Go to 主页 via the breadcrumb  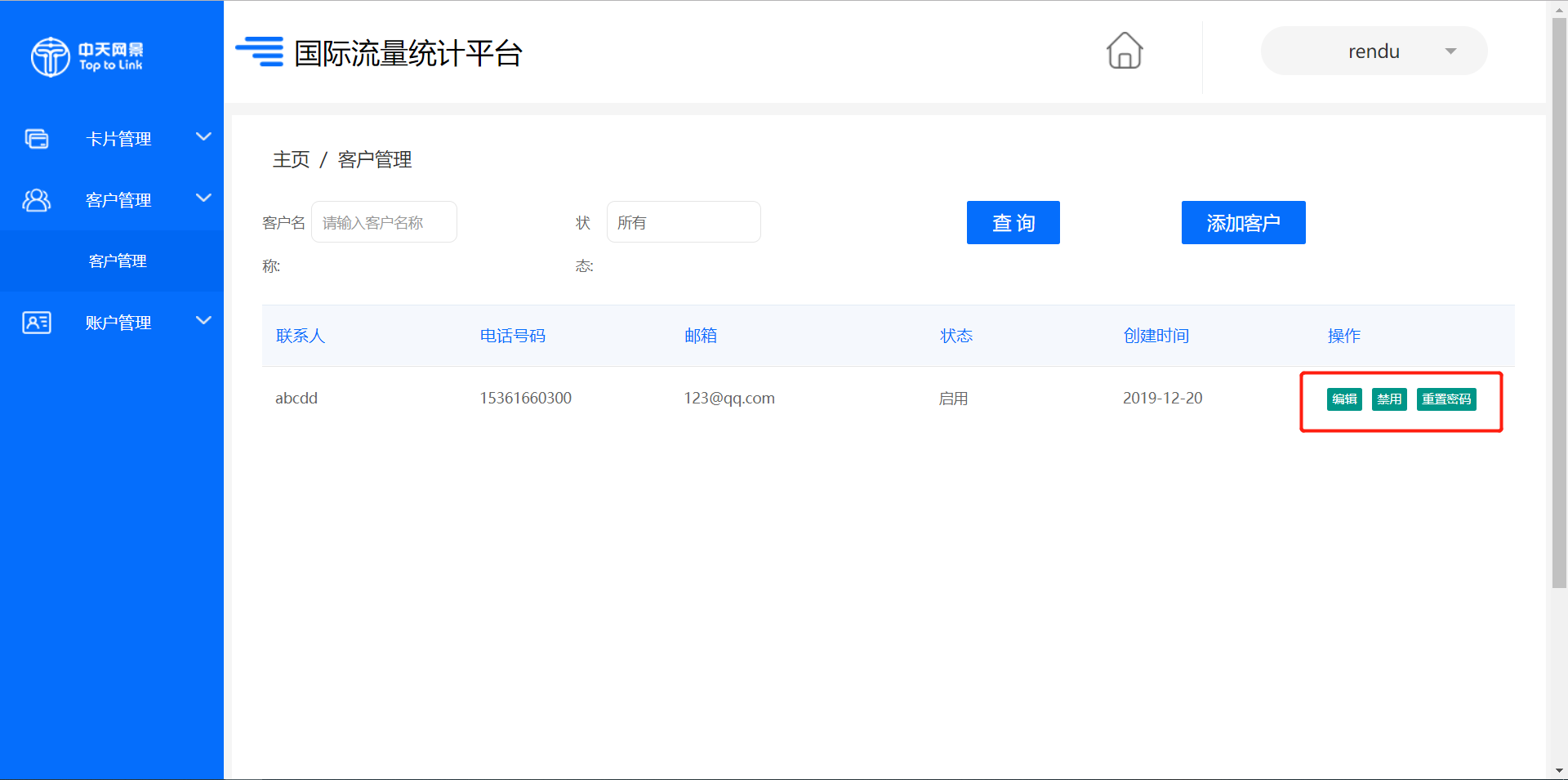pos(292,159)
